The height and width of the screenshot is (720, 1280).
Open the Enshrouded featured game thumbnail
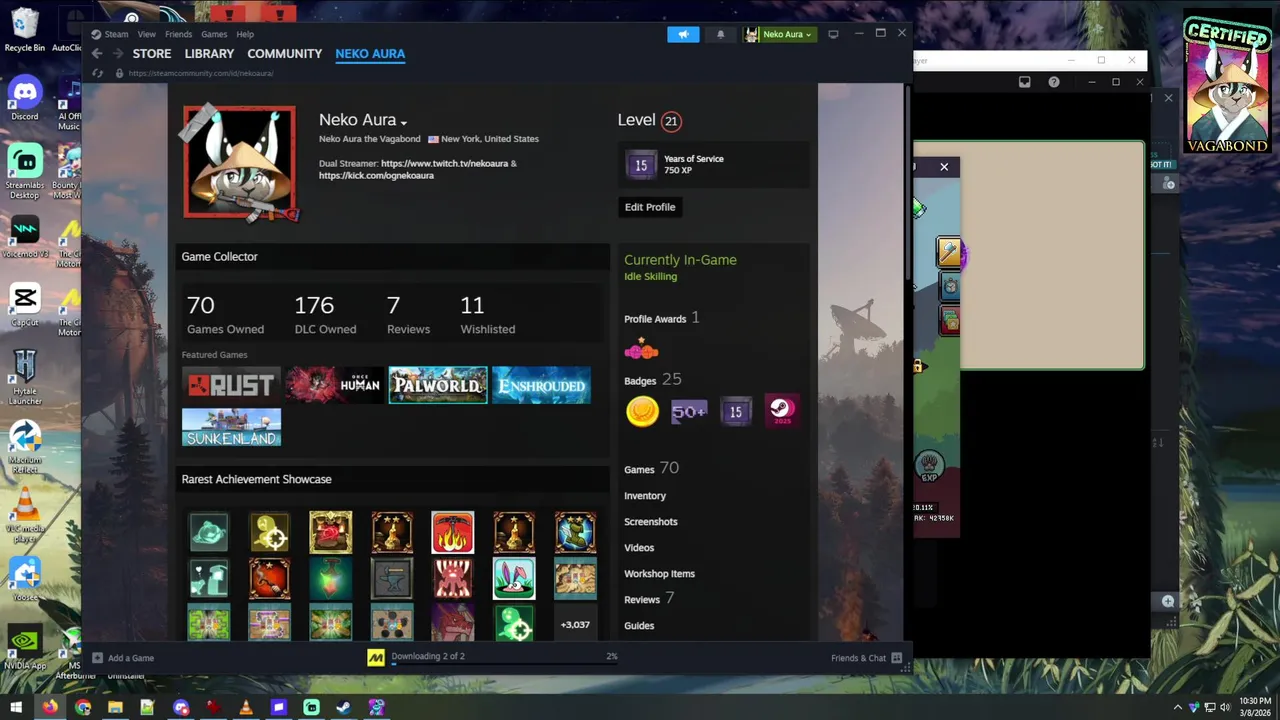[x=541, y=385]
